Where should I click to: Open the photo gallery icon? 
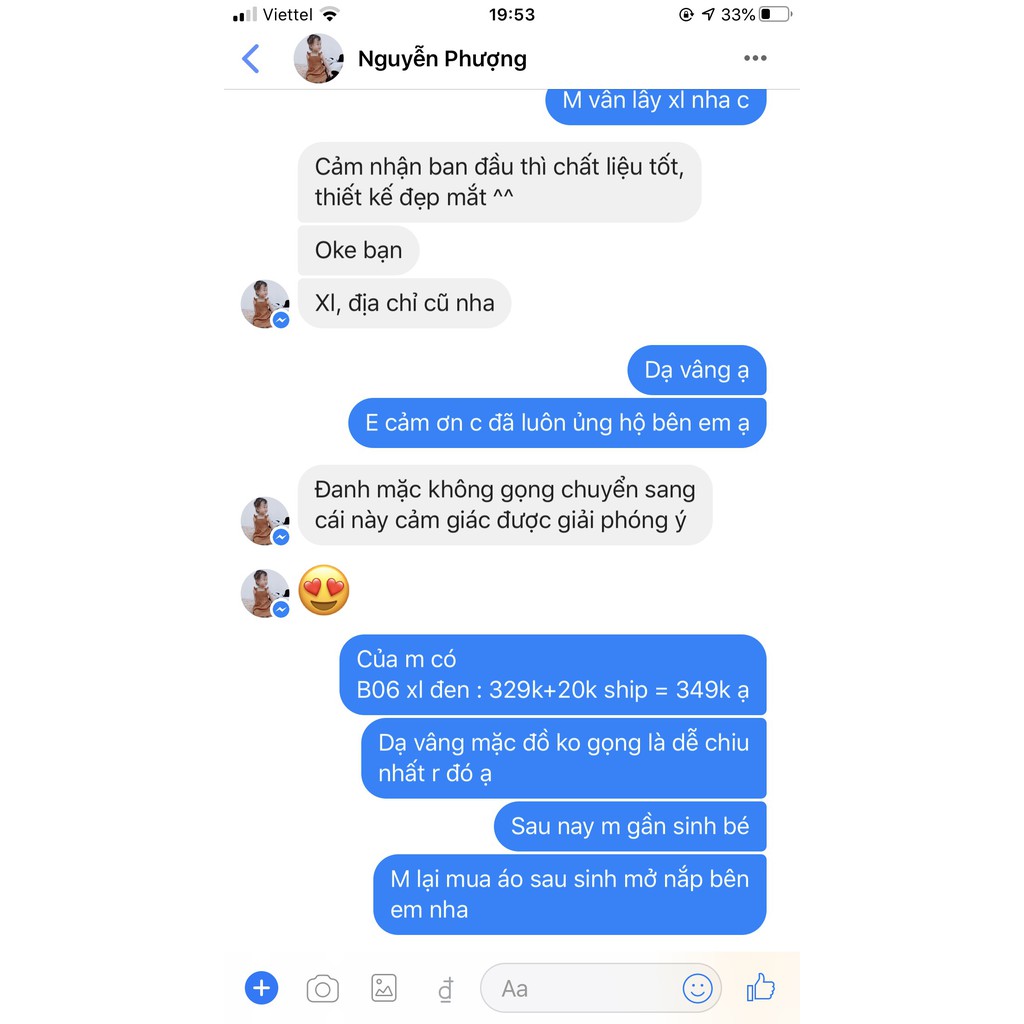click(384, 988)
